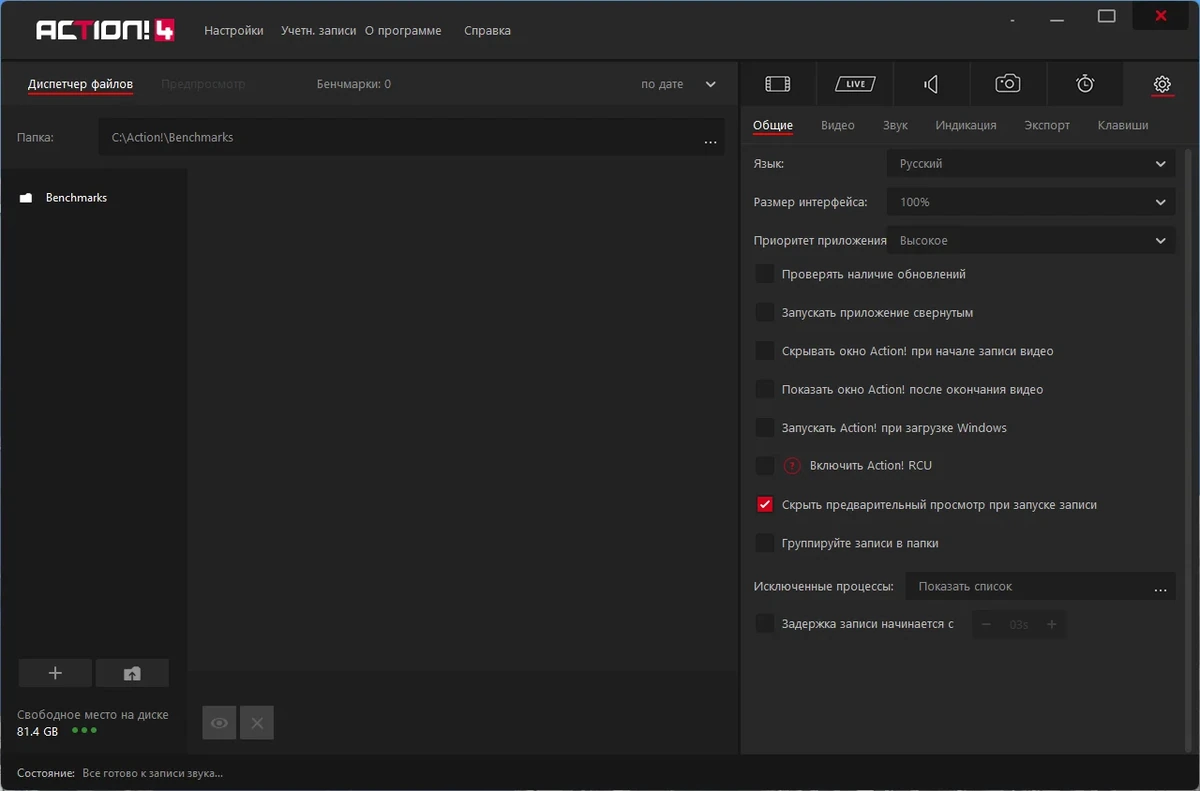
Task: Open the audio recording speaker icon
Action: pyautogui.click(x=931, y=84)
